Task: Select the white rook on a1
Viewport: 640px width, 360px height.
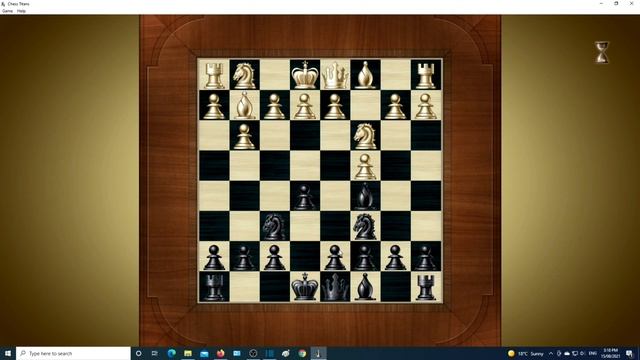Action: pyautogui.click(x=425, y=75)
